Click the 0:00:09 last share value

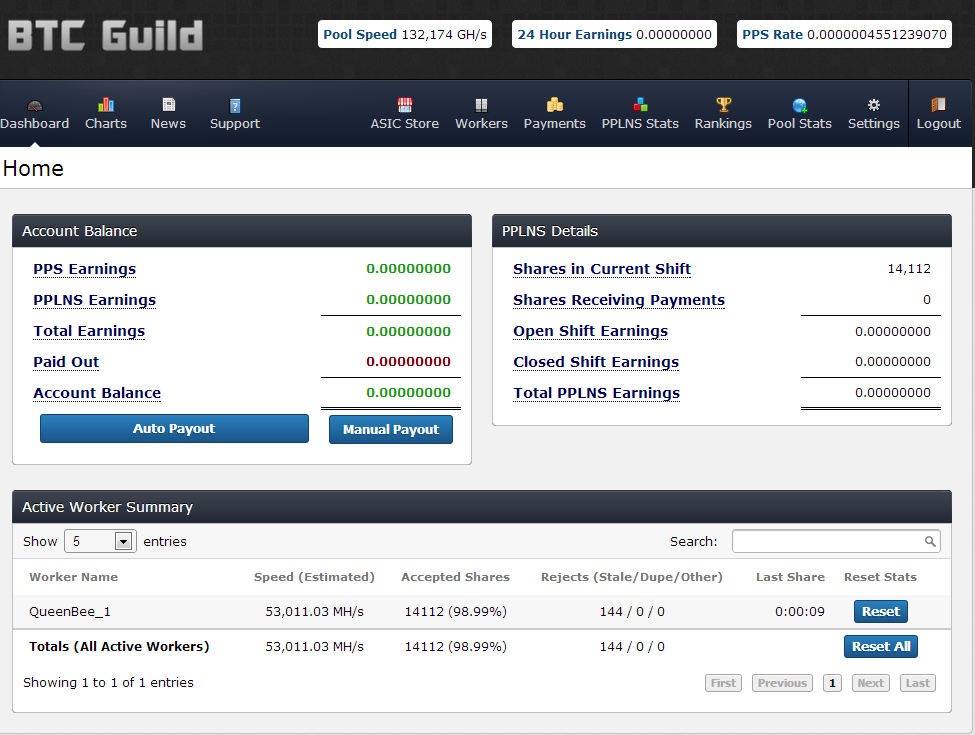tap(800, 612)
